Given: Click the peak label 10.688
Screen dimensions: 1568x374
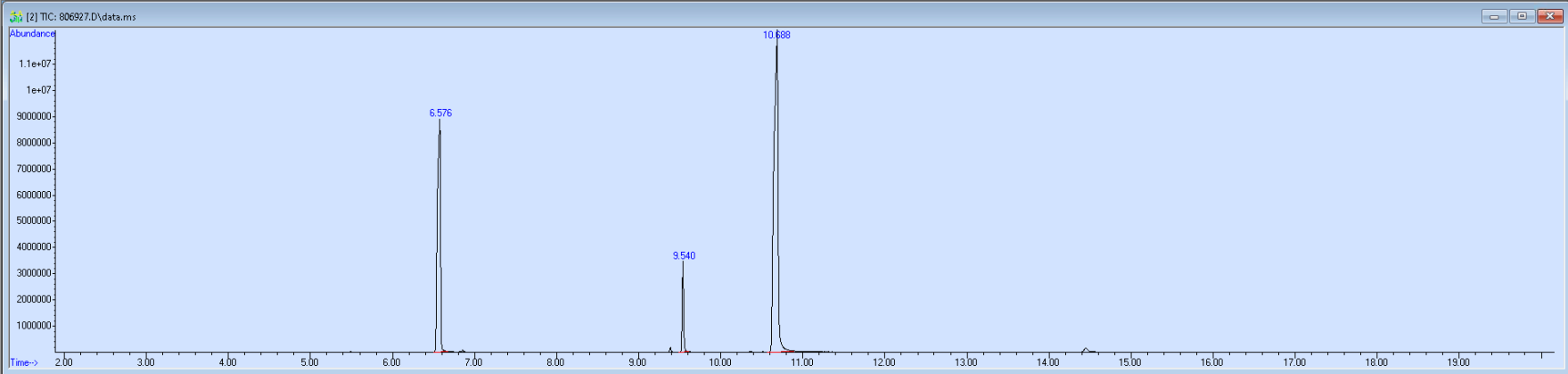Looking at the screenshot, I should 776,36.
